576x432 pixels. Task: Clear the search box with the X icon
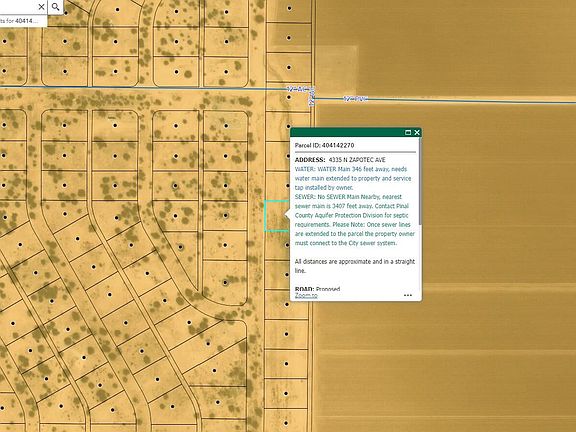(x=42, y=7)
